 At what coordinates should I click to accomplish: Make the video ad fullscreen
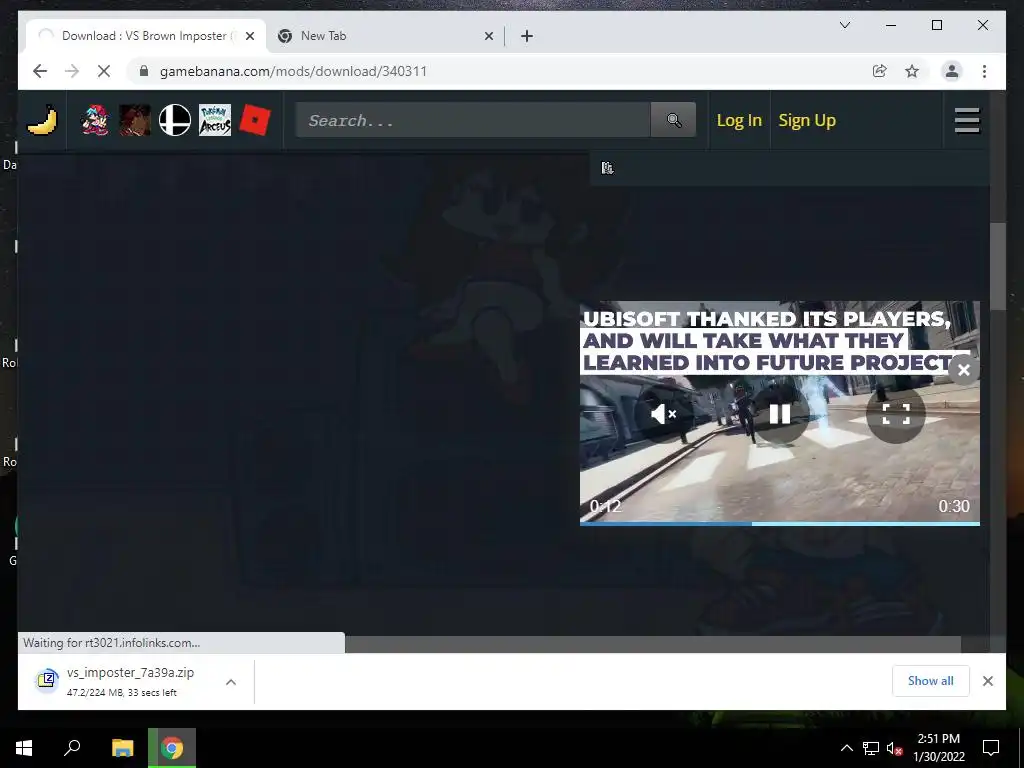(896, 414)
